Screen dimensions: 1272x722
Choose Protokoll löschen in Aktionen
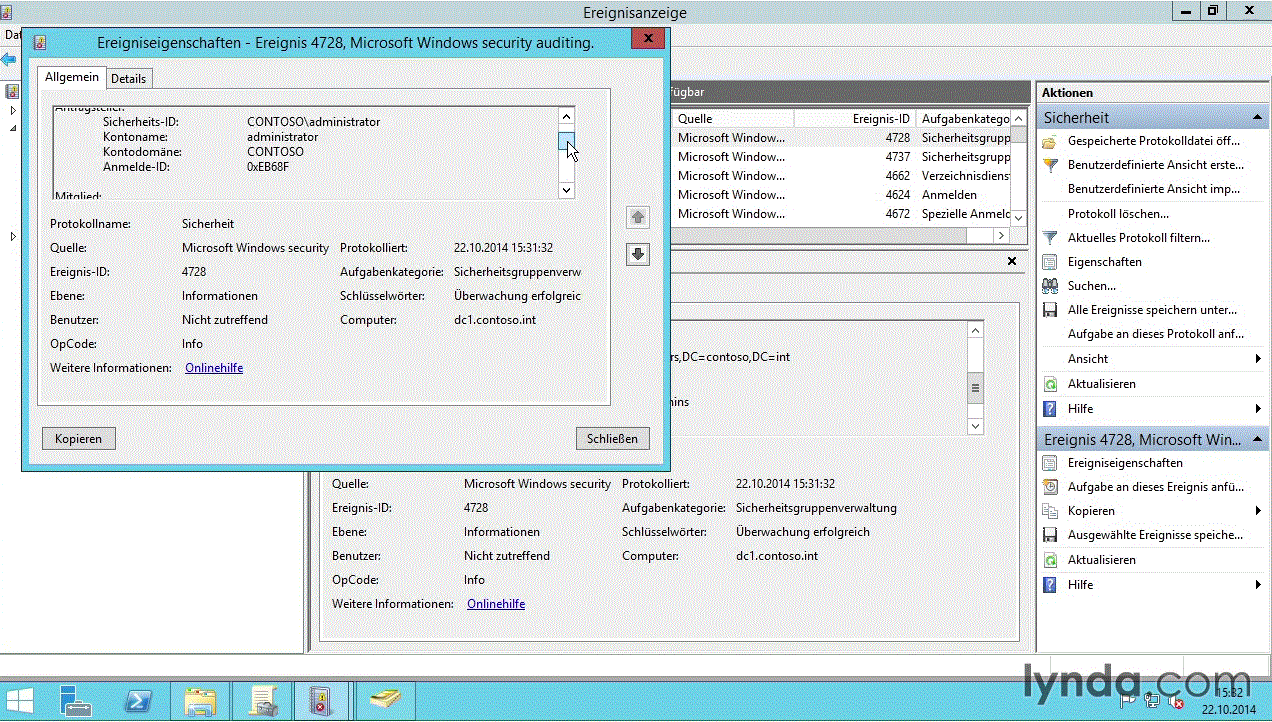tap(1118, 214)
